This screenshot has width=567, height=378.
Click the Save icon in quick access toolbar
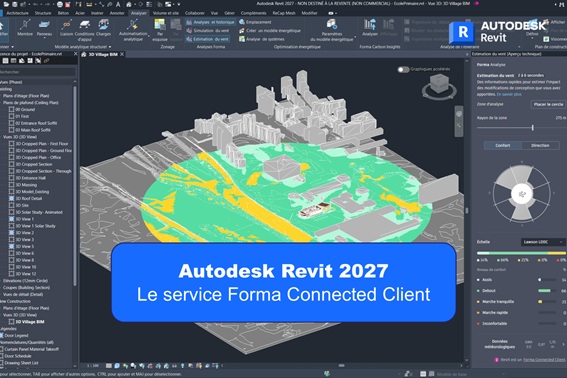(15, 4)
